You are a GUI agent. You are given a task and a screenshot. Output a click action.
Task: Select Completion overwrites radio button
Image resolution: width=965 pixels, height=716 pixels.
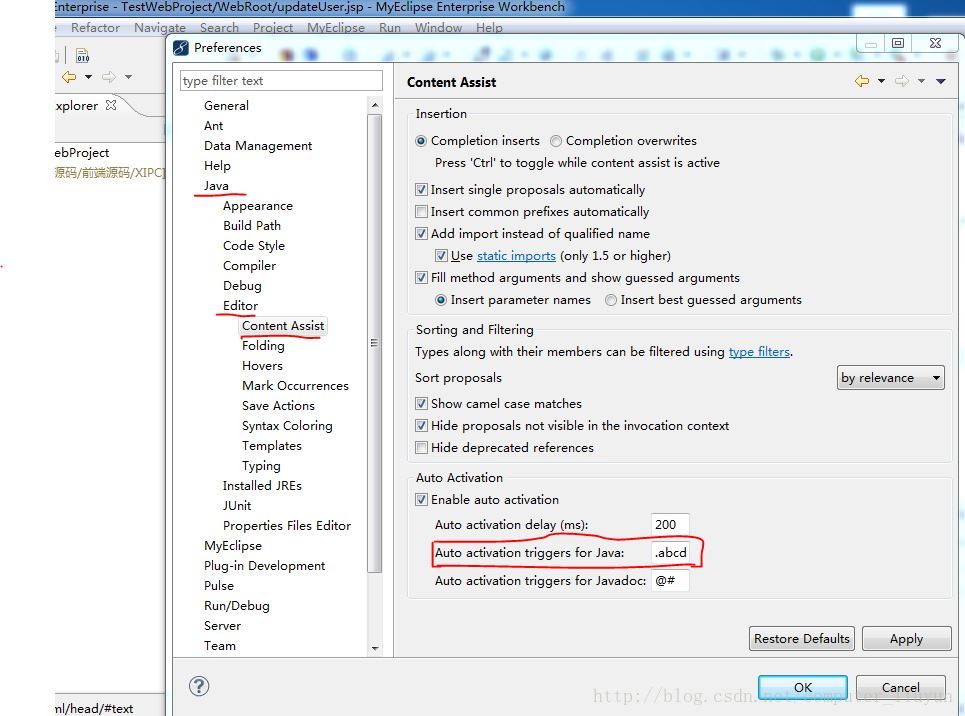pos(556,141)
